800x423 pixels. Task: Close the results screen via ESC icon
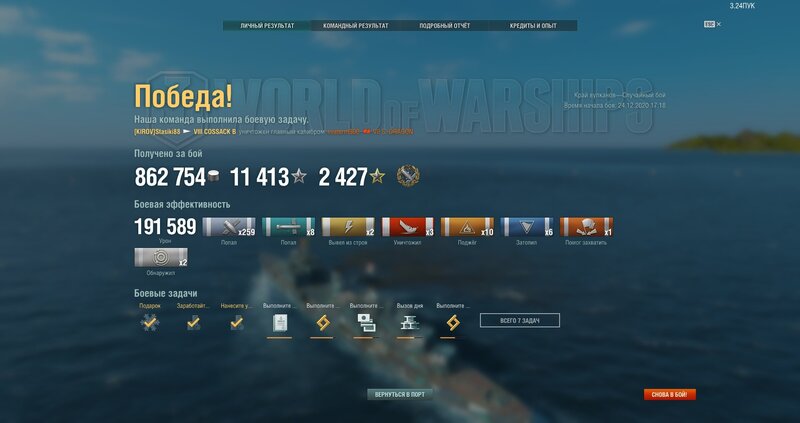(x=712, y=24)
